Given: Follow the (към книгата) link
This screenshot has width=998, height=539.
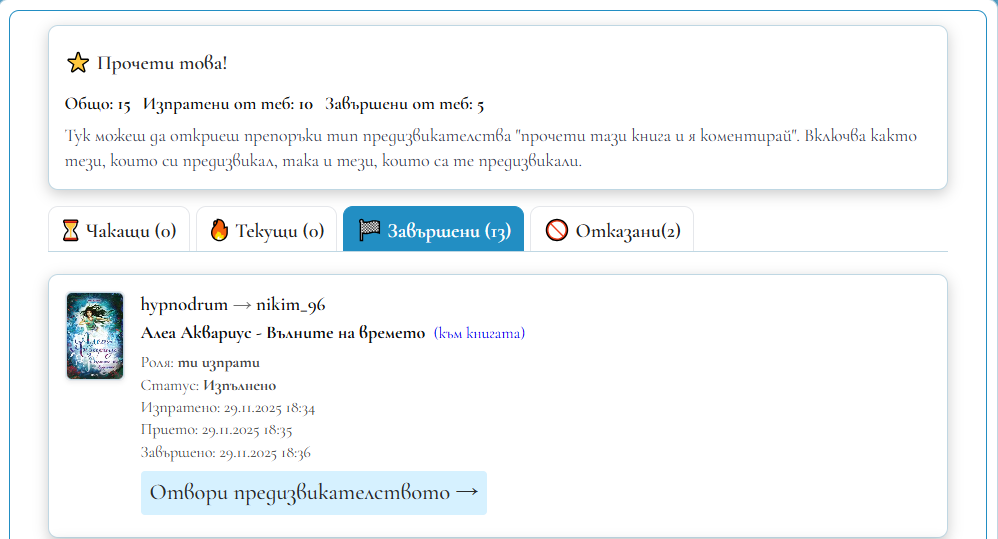Looking at the screenshot, I should [479, 333].
